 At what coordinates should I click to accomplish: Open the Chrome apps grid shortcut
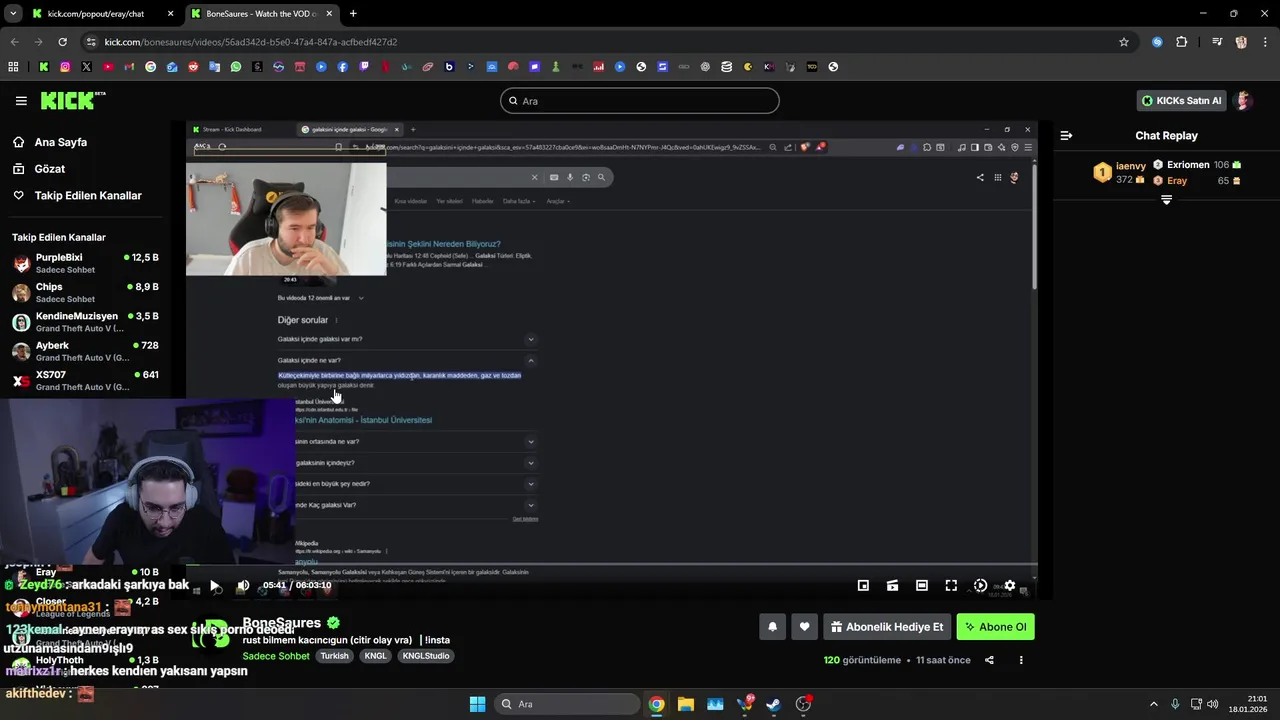13,67
